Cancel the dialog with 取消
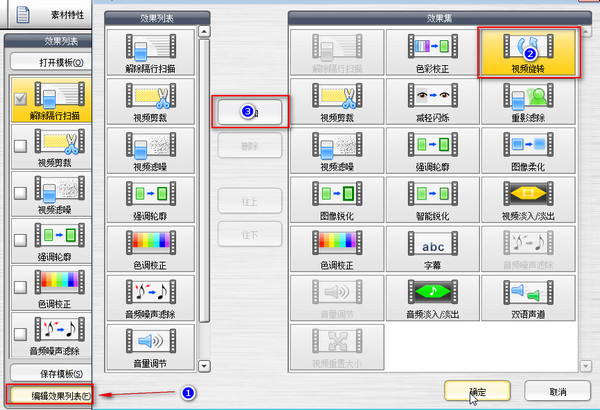 coord(557,391)
